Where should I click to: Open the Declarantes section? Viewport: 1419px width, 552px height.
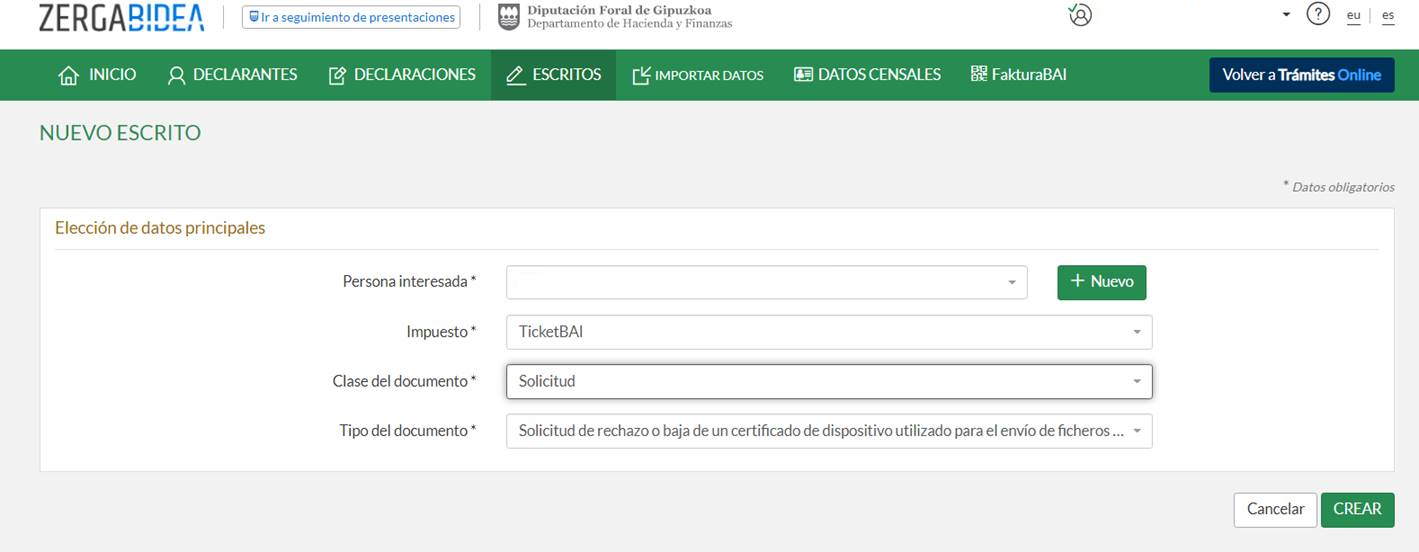click(x=232, y=75)
